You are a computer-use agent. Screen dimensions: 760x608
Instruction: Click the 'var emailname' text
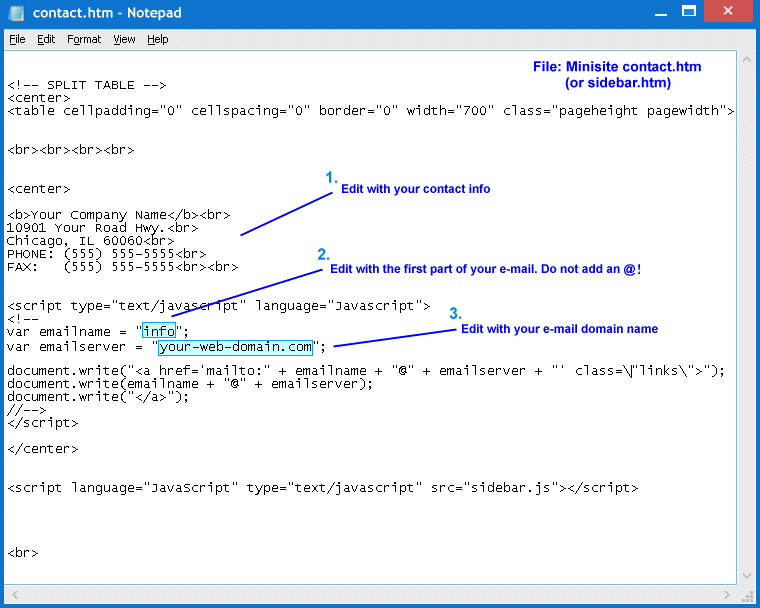click(59, 332)
